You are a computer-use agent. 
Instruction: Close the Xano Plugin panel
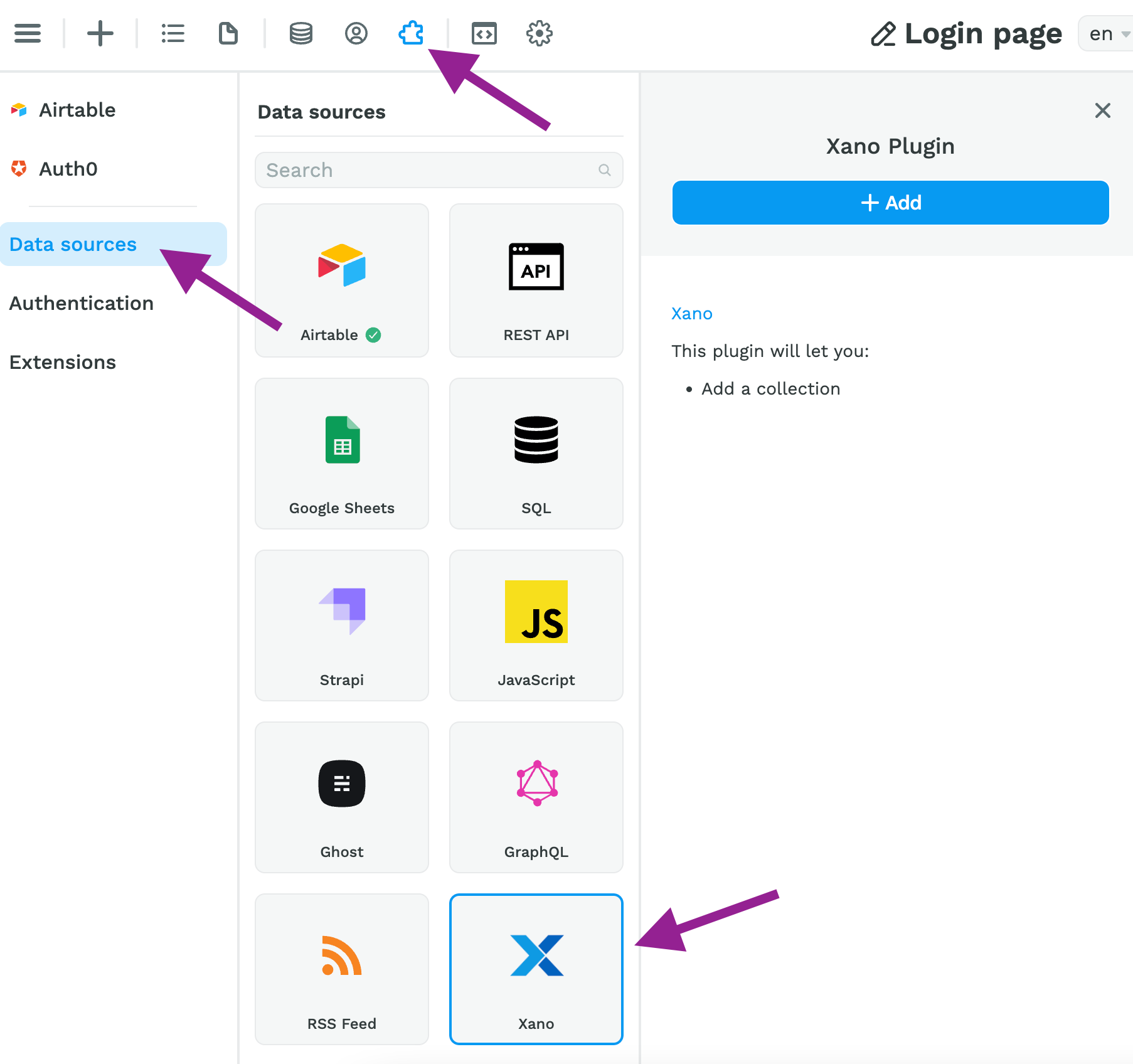click(1103, 110)
